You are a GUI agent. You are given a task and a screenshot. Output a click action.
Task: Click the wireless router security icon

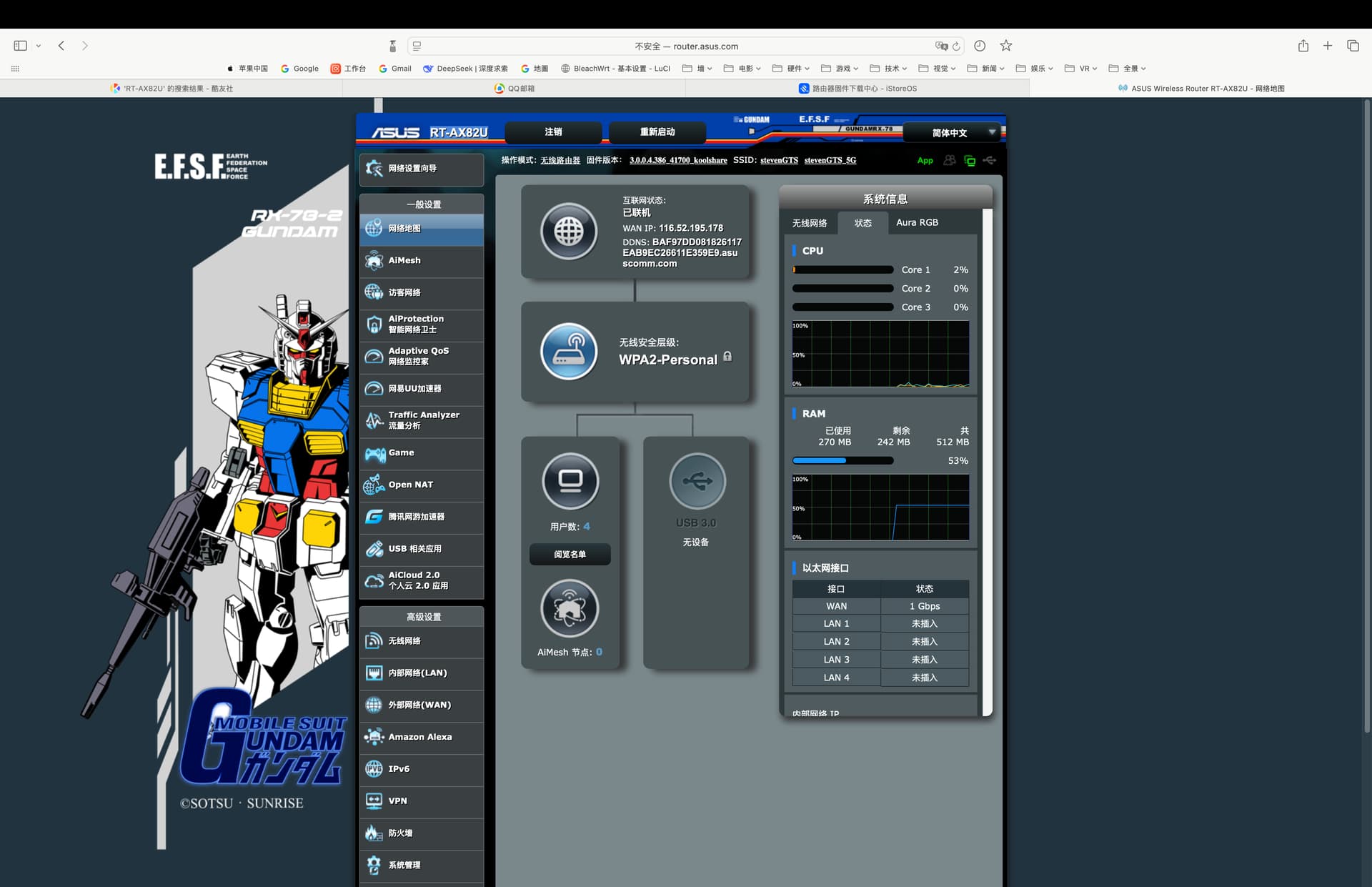(569, 352)
